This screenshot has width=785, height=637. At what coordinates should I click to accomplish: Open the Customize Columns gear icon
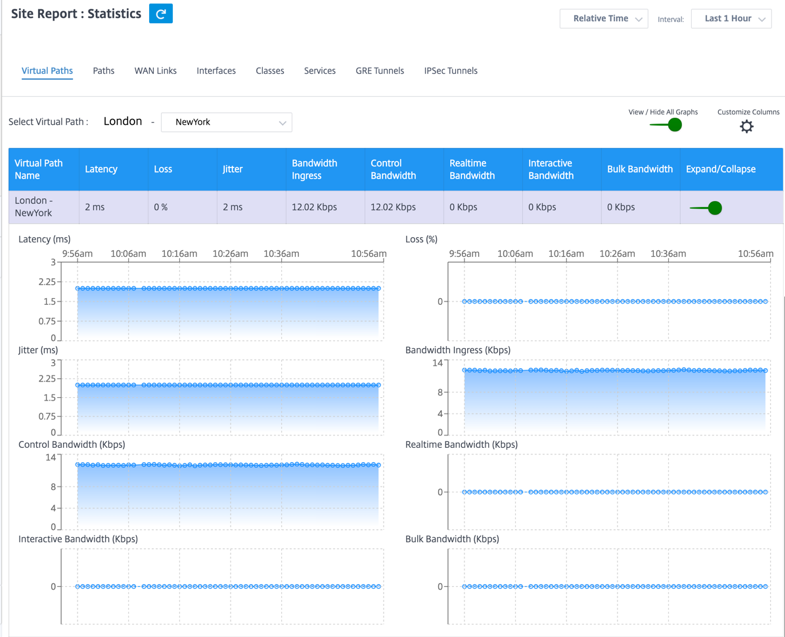[746, 126]
